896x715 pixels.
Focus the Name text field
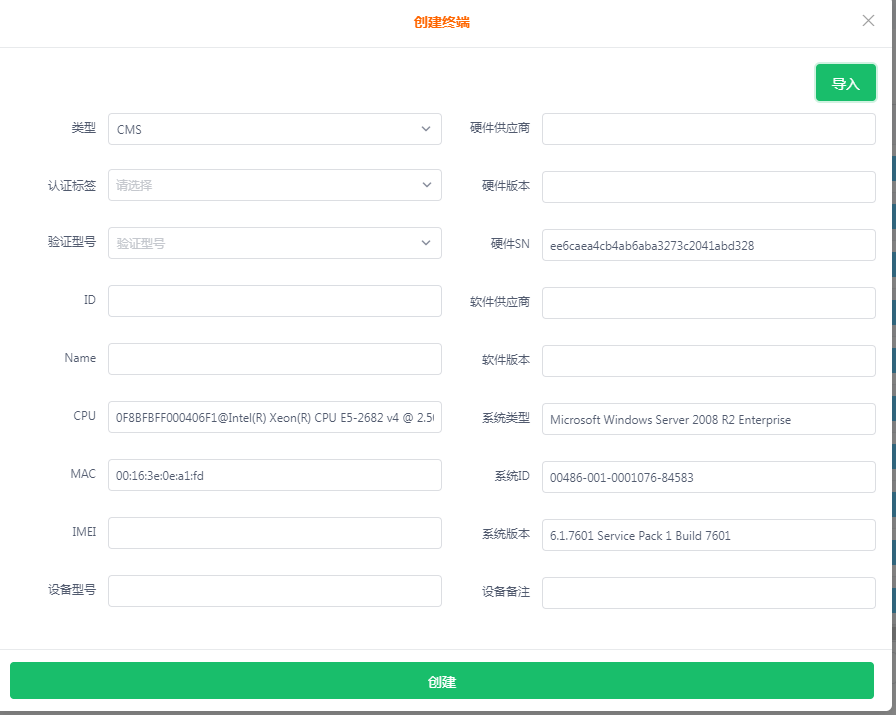pos(274,359)
